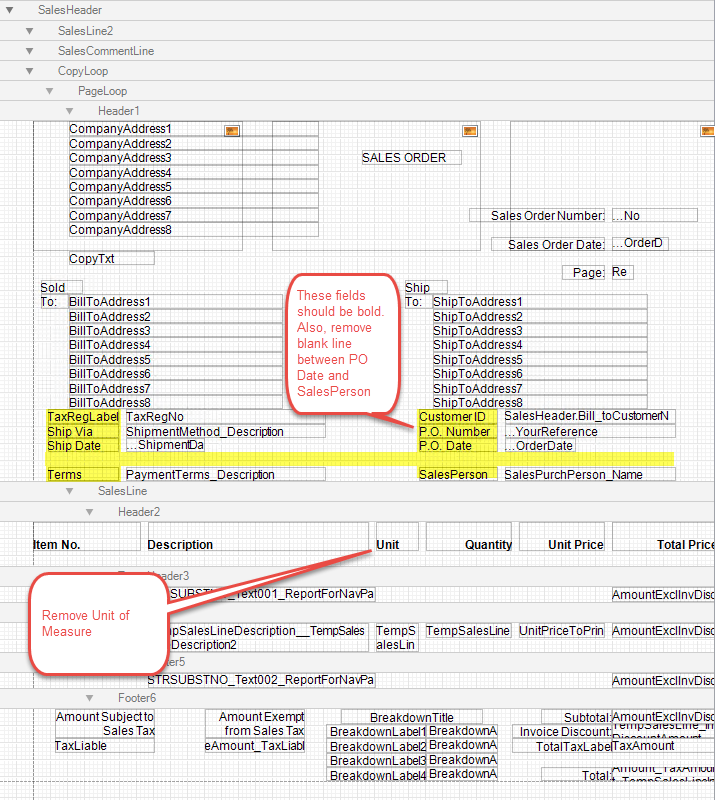Select the P.O. Date label
The height and width of the screenshot is (800, 715).
[x=458, y=445]
